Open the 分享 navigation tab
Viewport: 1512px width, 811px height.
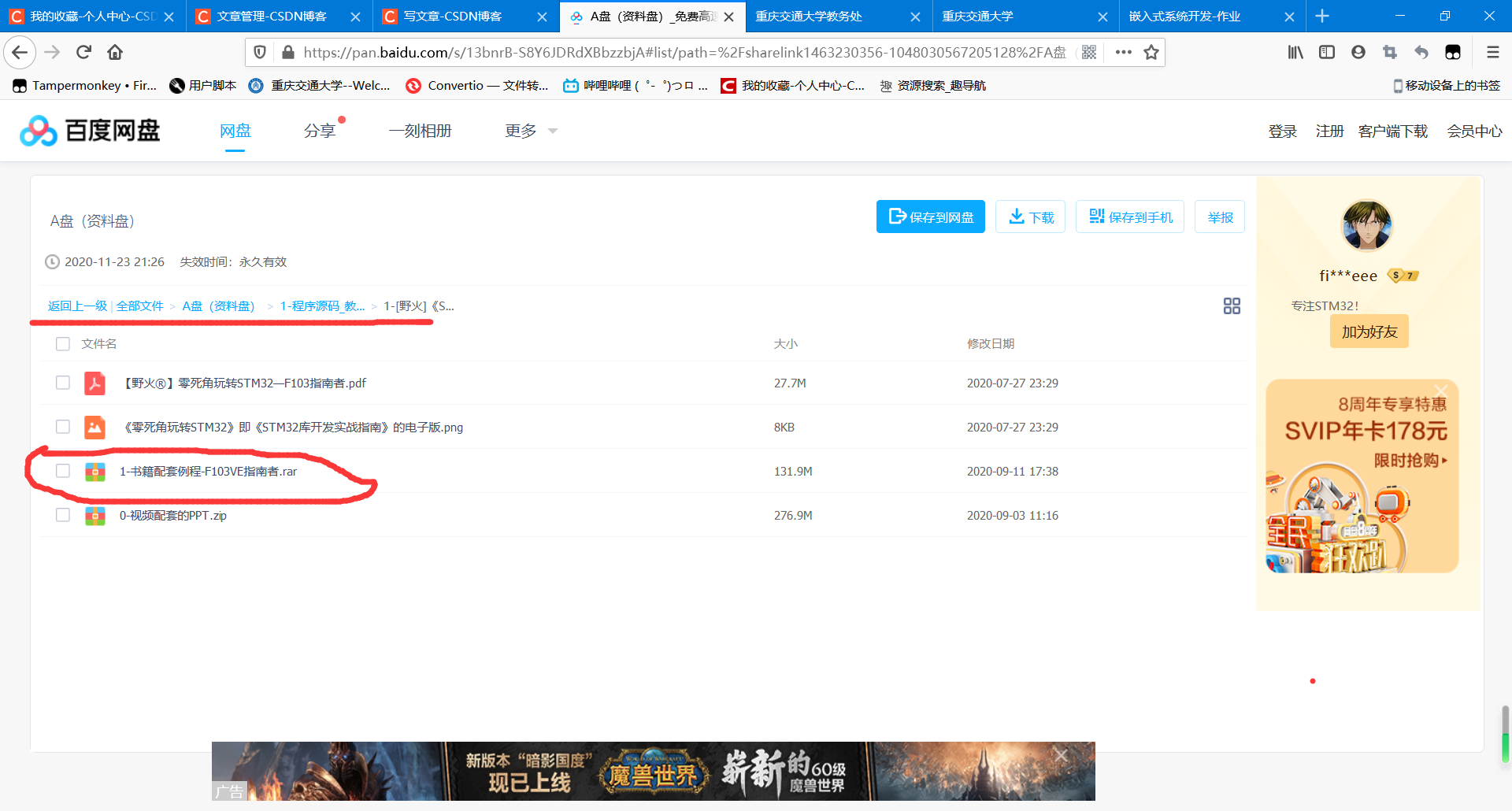click(x=320, y=131)
